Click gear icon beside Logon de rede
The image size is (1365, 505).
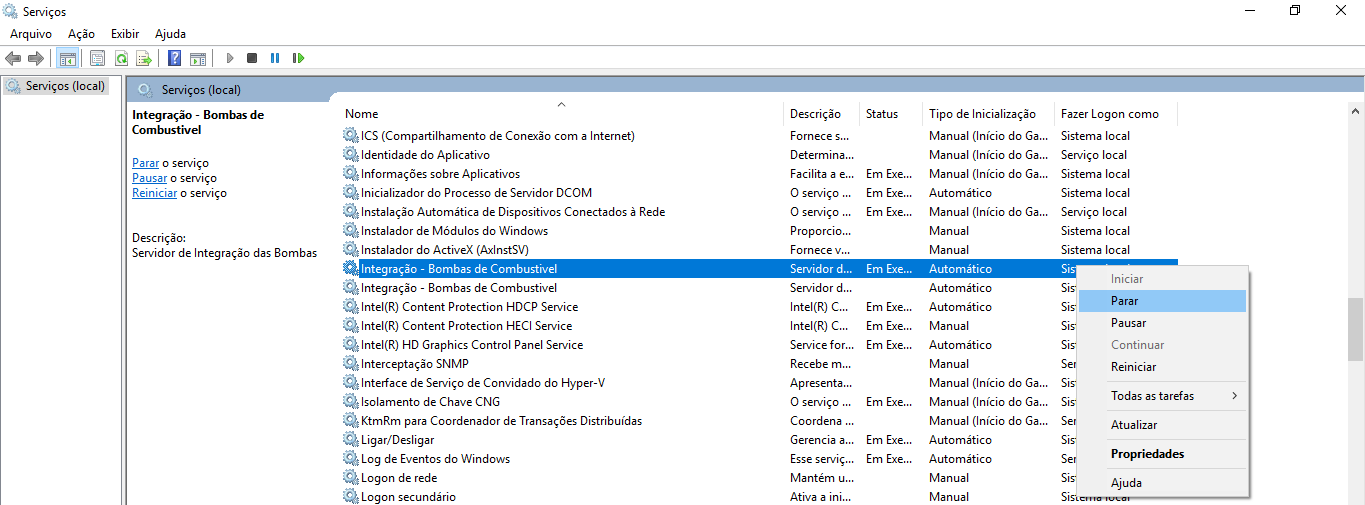click(x=350, y=477)
